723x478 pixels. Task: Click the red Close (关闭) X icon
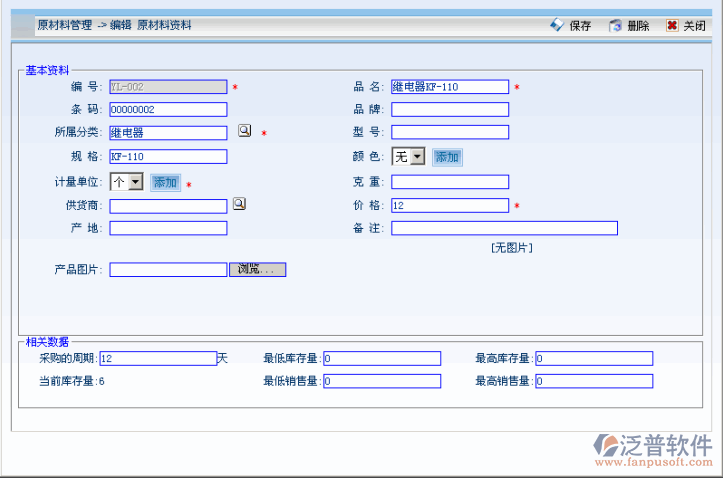(672, 25)
